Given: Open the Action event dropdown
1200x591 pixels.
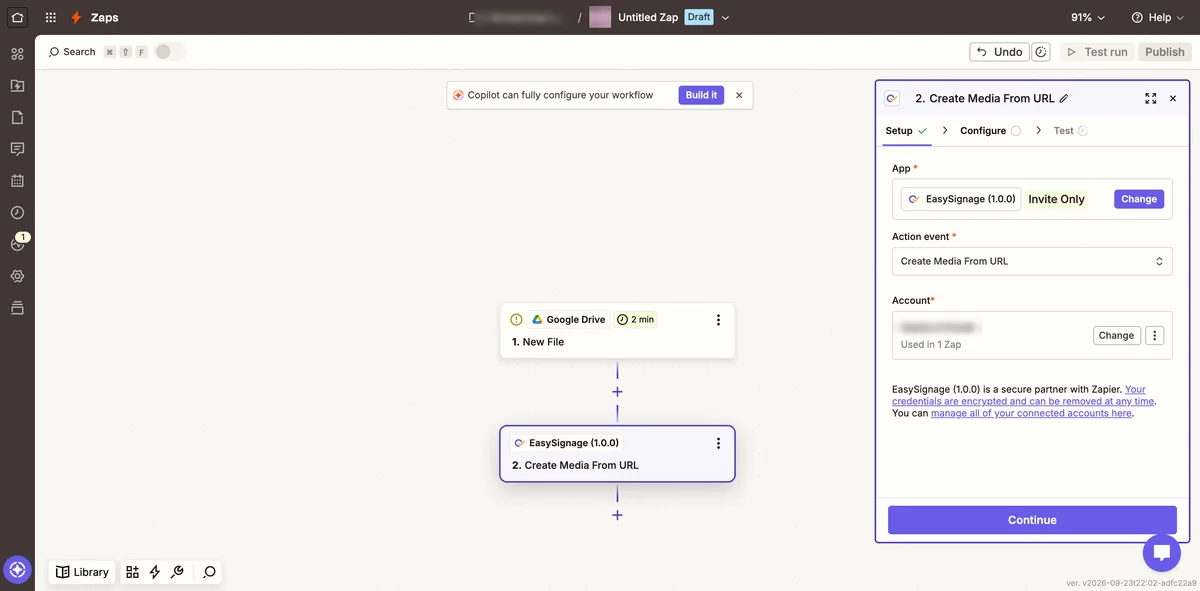Looking at the screenshot, I should [x=1032, y=261].
